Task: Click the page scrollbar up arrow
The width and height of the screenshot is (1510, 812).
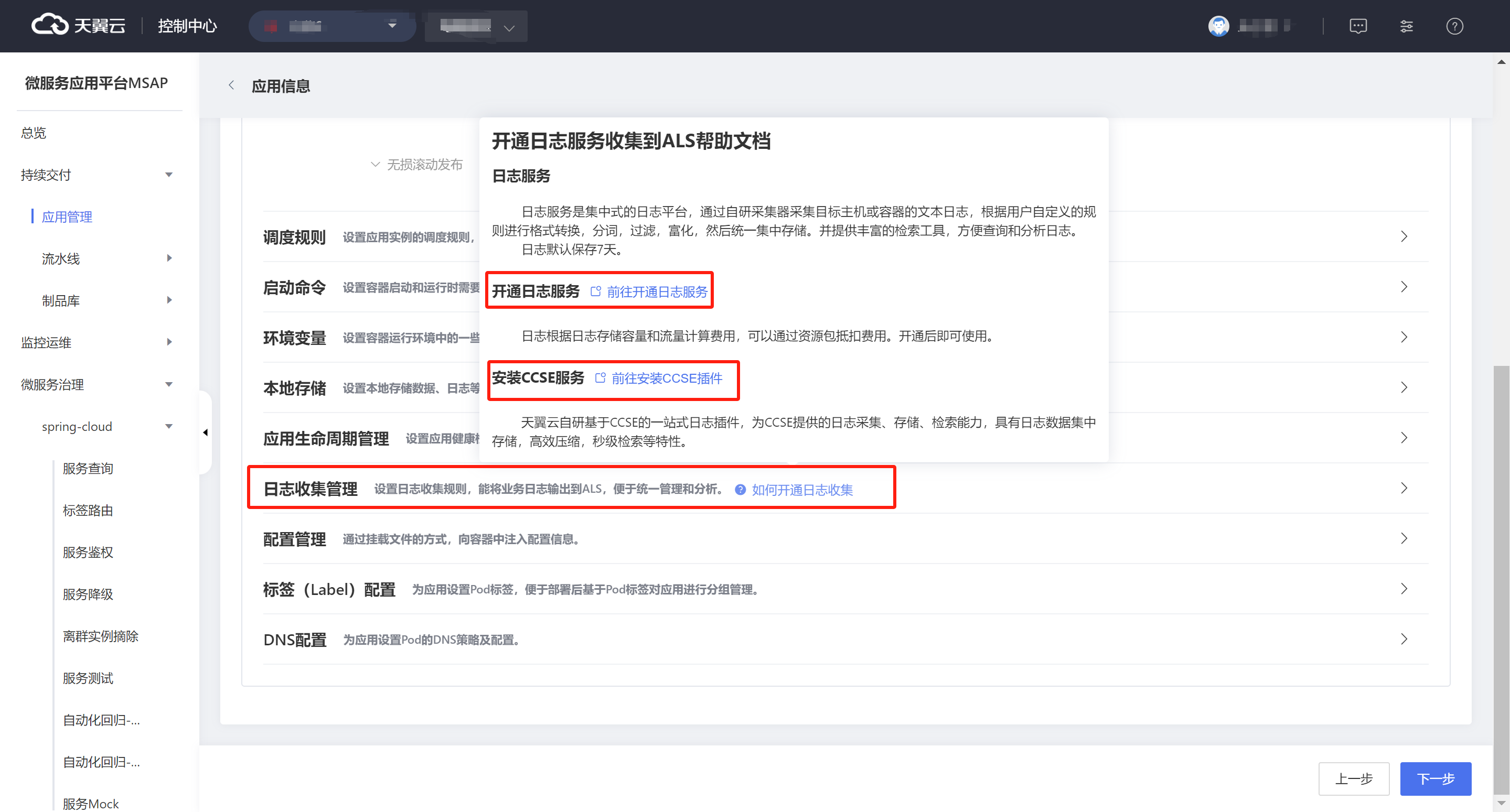Action: pyautogui.click(x=1501, y=61)
